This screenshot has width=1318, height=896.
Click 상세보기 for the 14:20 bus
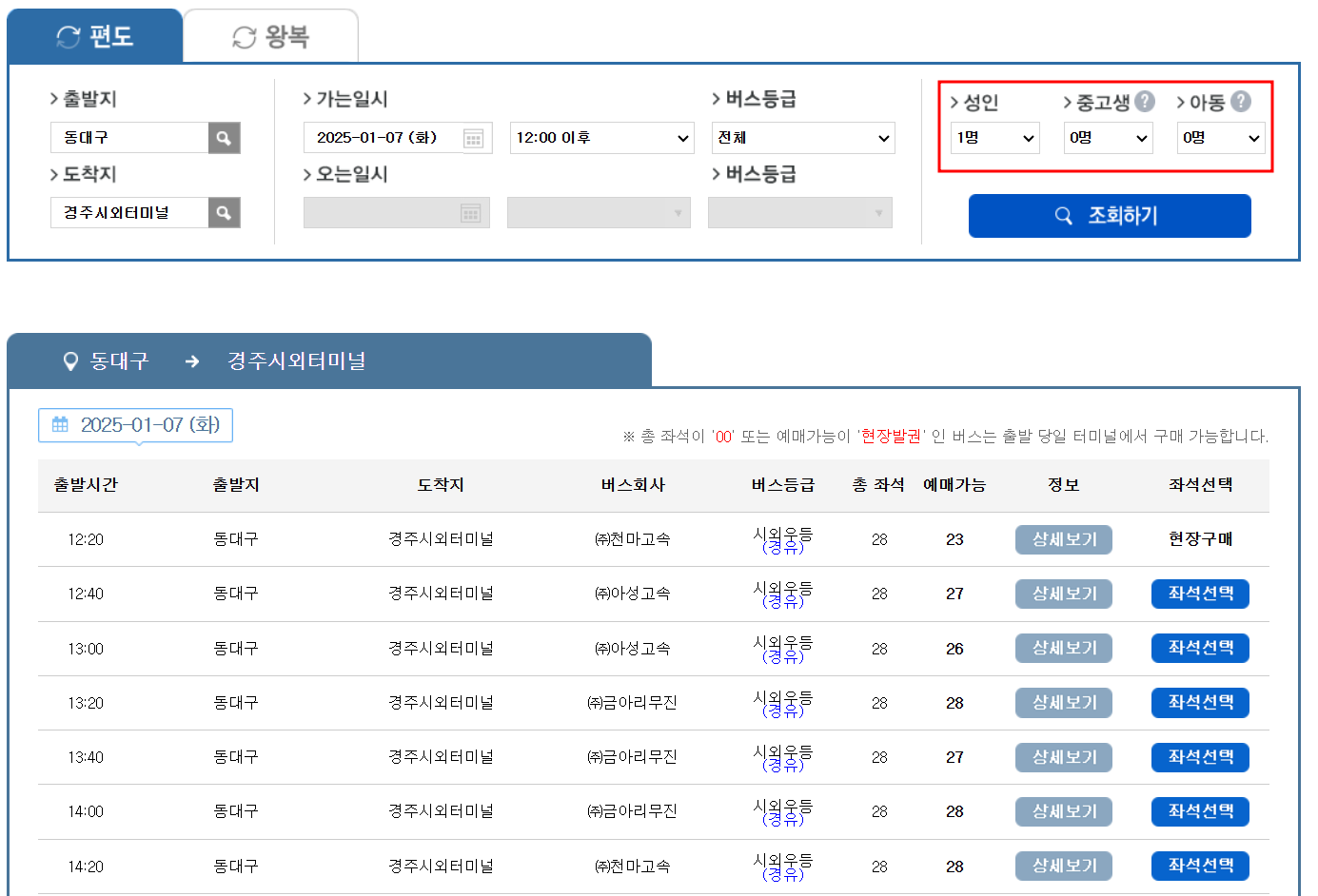click(1064, 866)
